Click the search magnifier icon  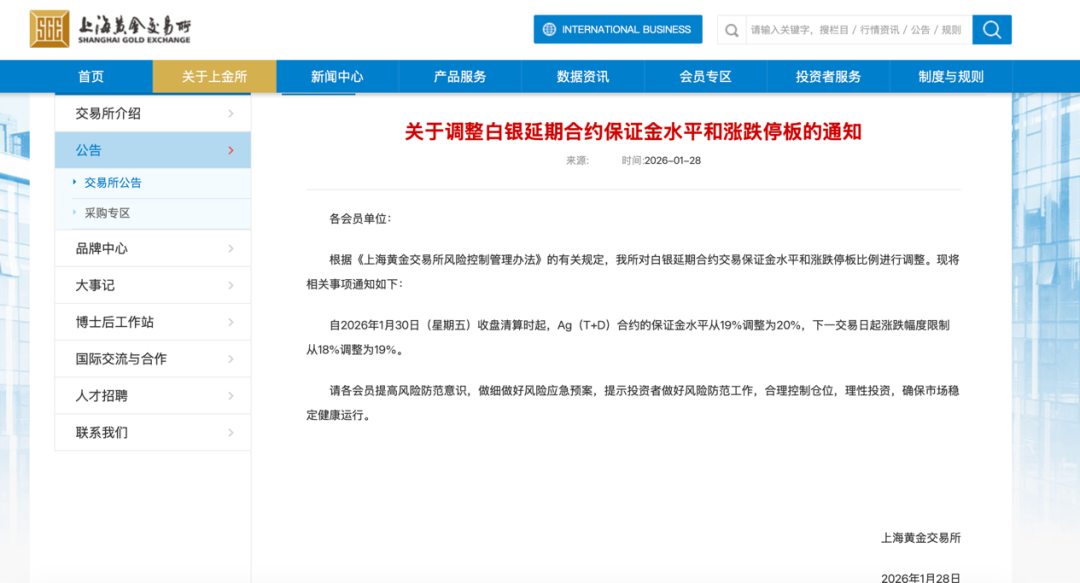(x=991, y=29)
